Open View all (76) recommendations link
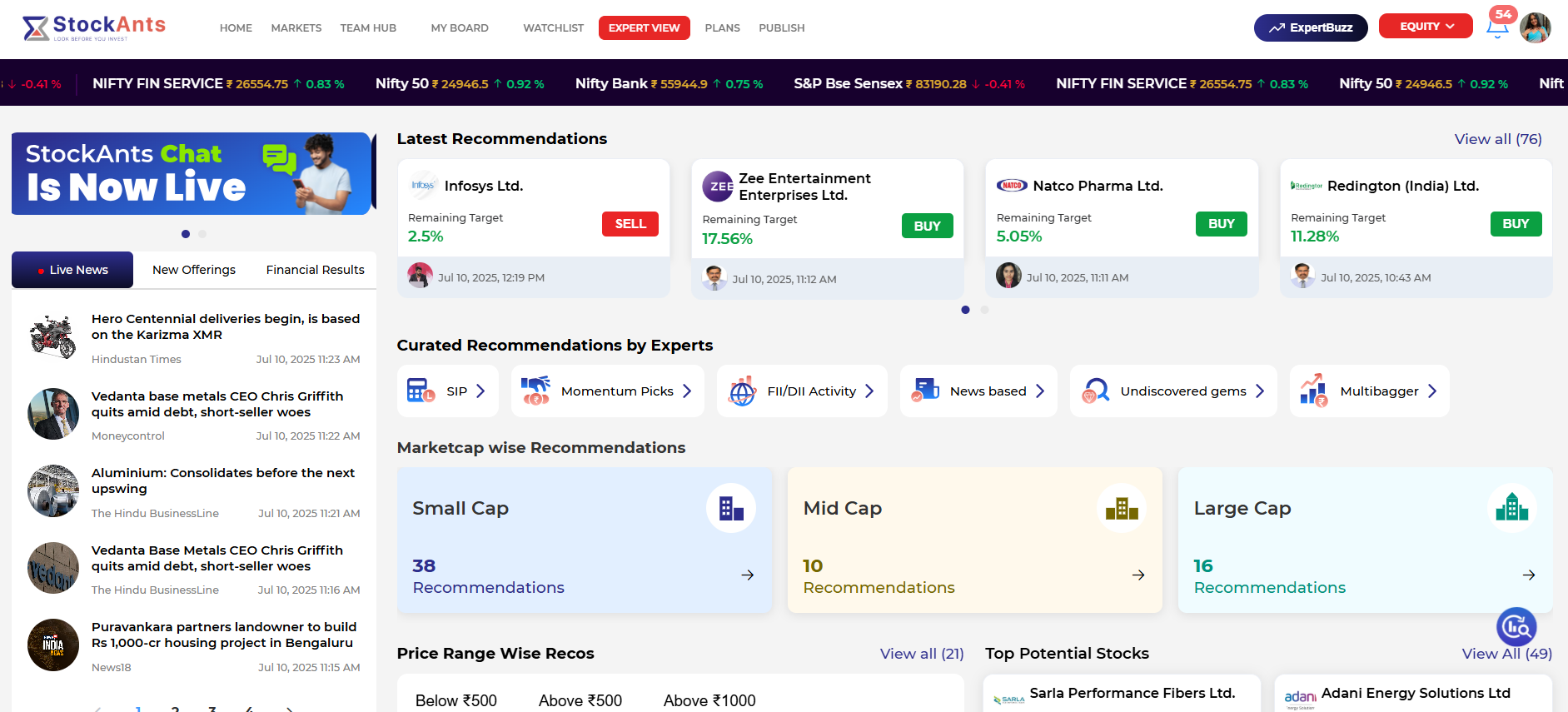The image size is (1568, 712). click(1498, 139)
